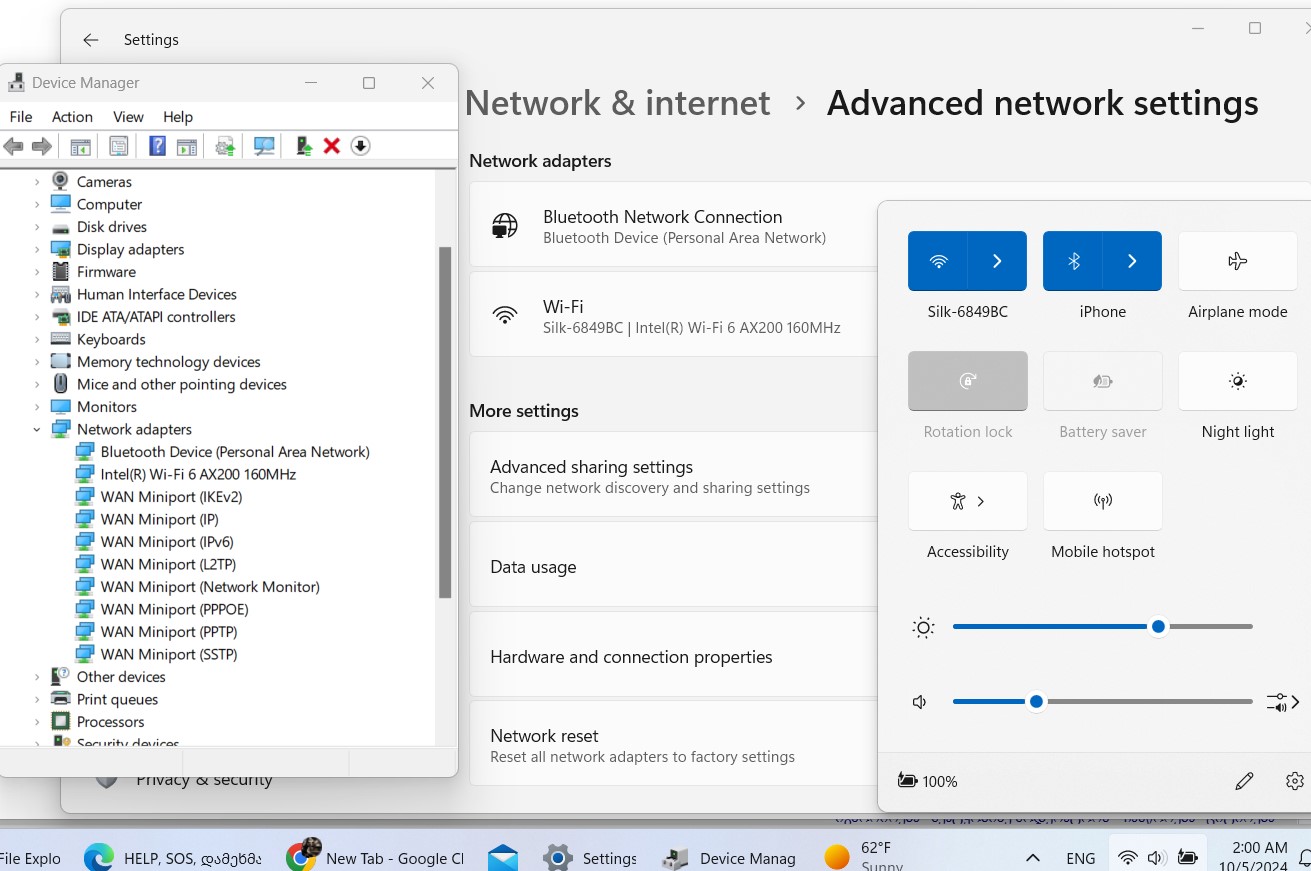Select WAN Miniport (SSTP) in the tree
Viewport: 1311px width, 871px height.
169,654
